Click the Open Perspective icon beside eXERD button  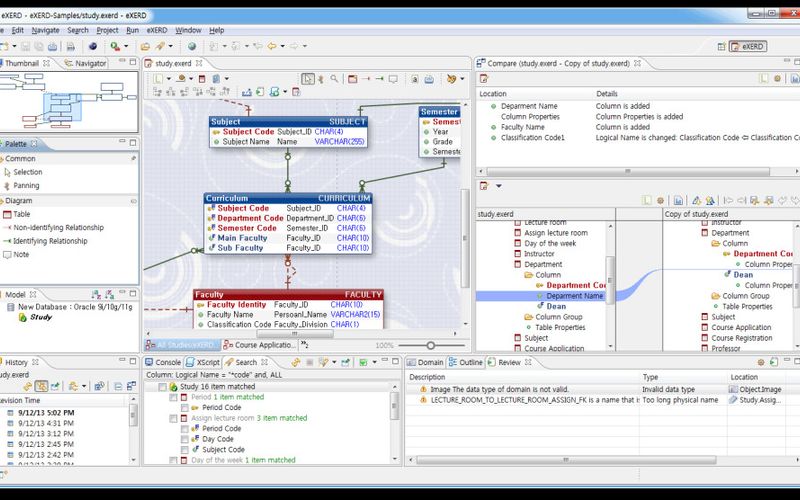721,46
